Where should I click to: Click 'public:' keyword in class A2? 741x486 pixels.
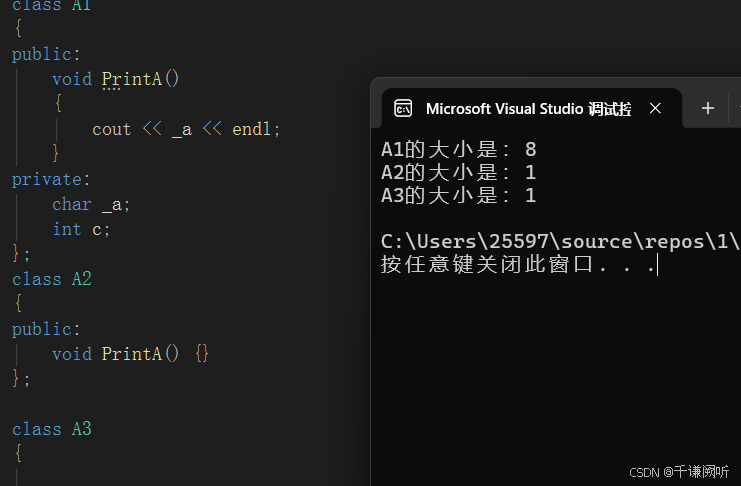click(x=46, y=329)
